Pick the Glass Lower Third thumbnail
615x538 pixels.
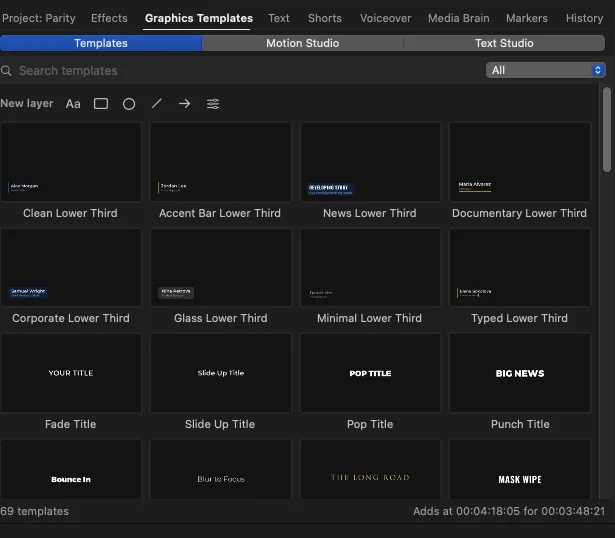(221, 267)
